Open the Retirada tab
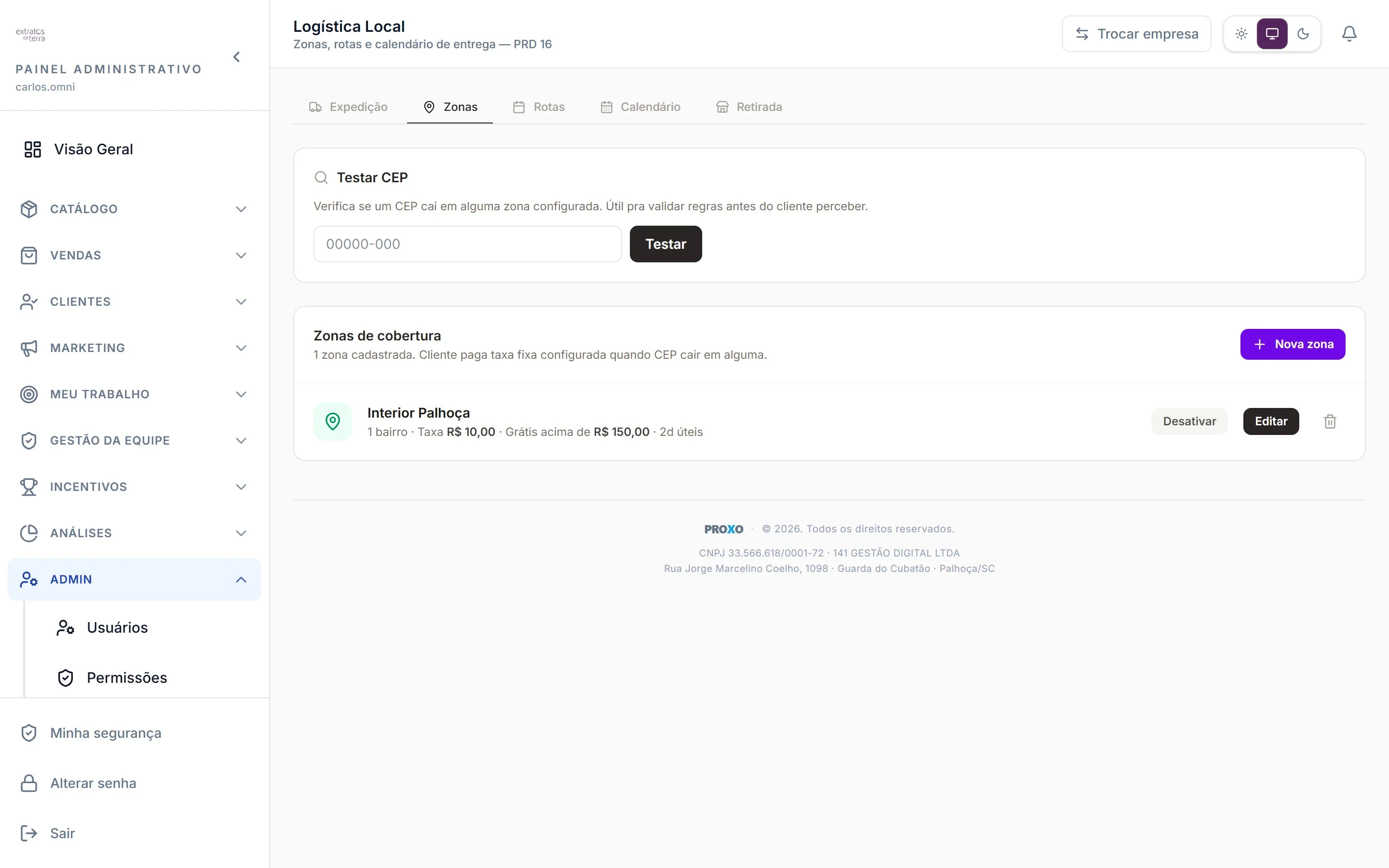The height and width of the screenshot is (868, 1389). click(749, 107)
